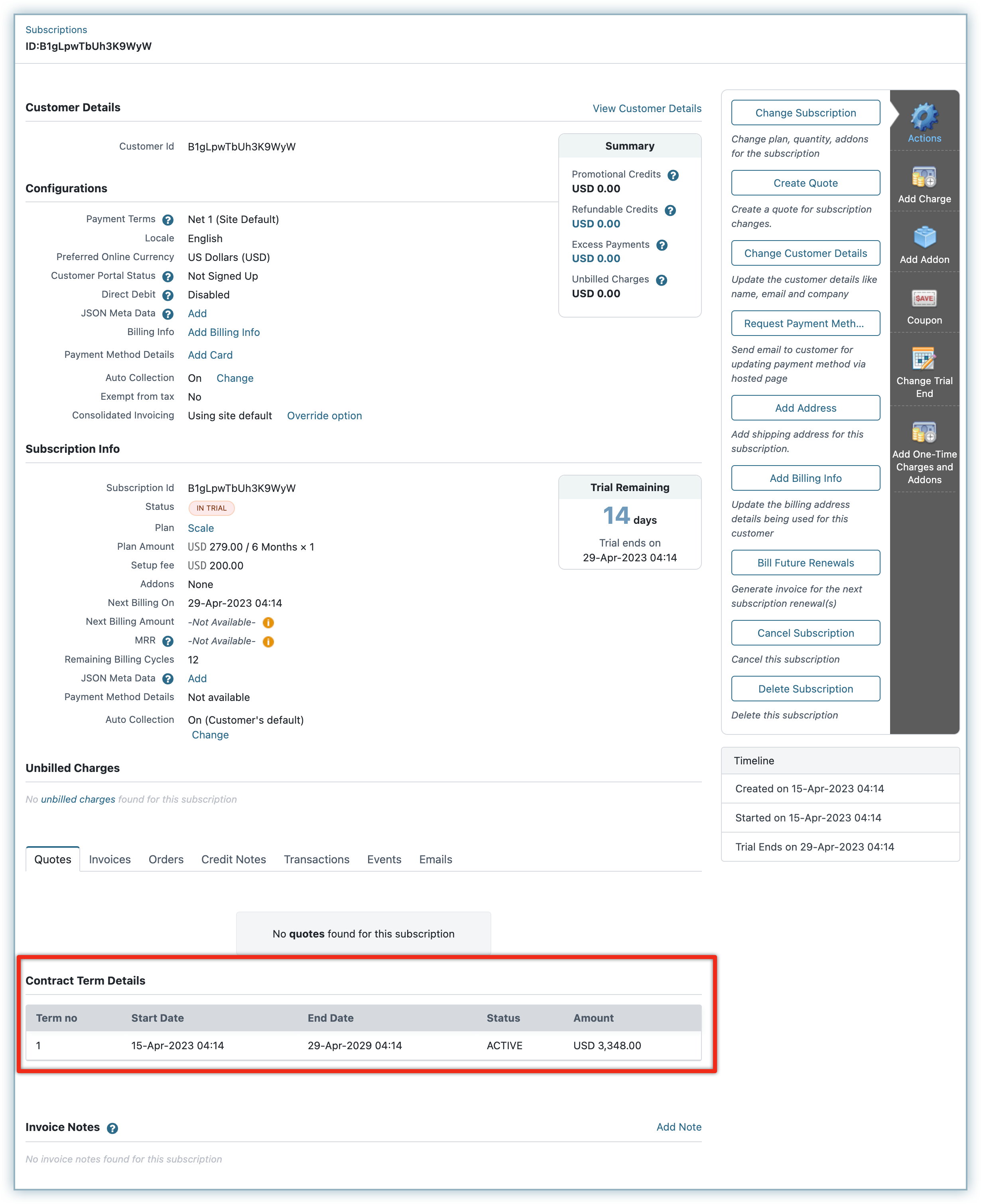Open the Change Trial End calendar icon

pos(924,358)
